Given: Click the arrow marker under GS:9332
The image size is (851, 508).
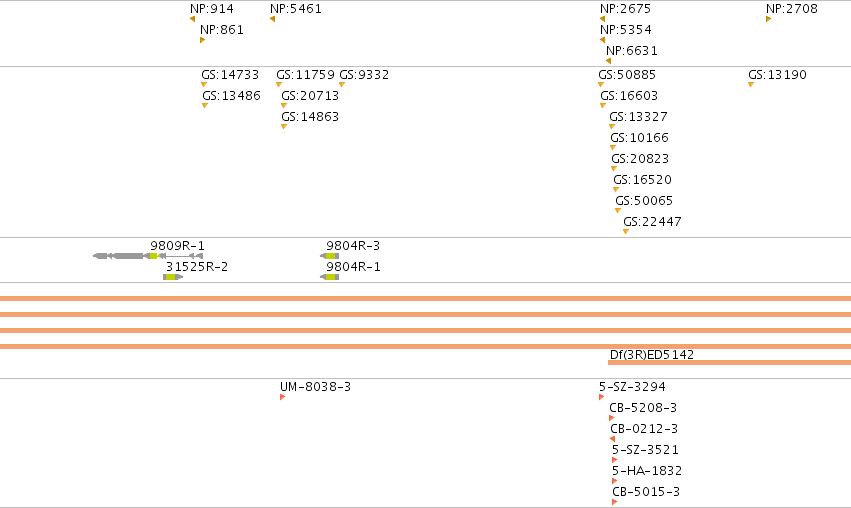Looking at the screenshot, I should [x=342, y=85].
